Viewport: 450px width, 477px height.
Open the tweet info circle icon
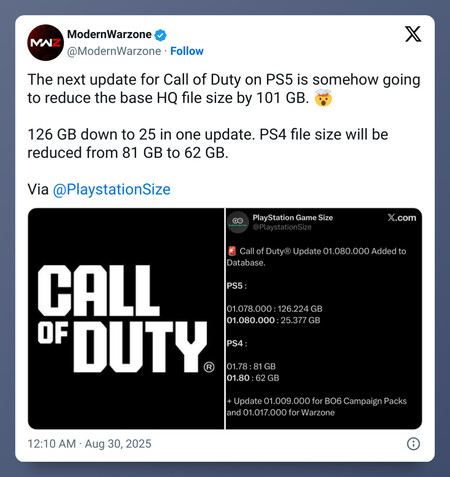(x=413, y=444)
